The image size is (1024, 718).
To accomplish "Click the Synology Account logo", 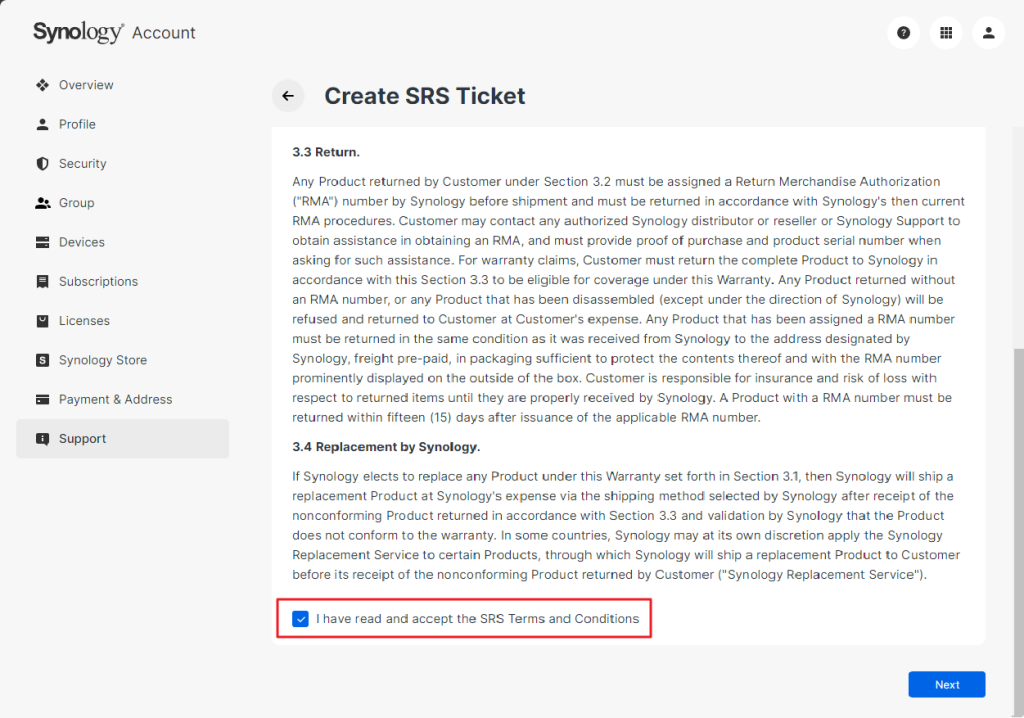I will pyautogui.click(x=114, y=32).
